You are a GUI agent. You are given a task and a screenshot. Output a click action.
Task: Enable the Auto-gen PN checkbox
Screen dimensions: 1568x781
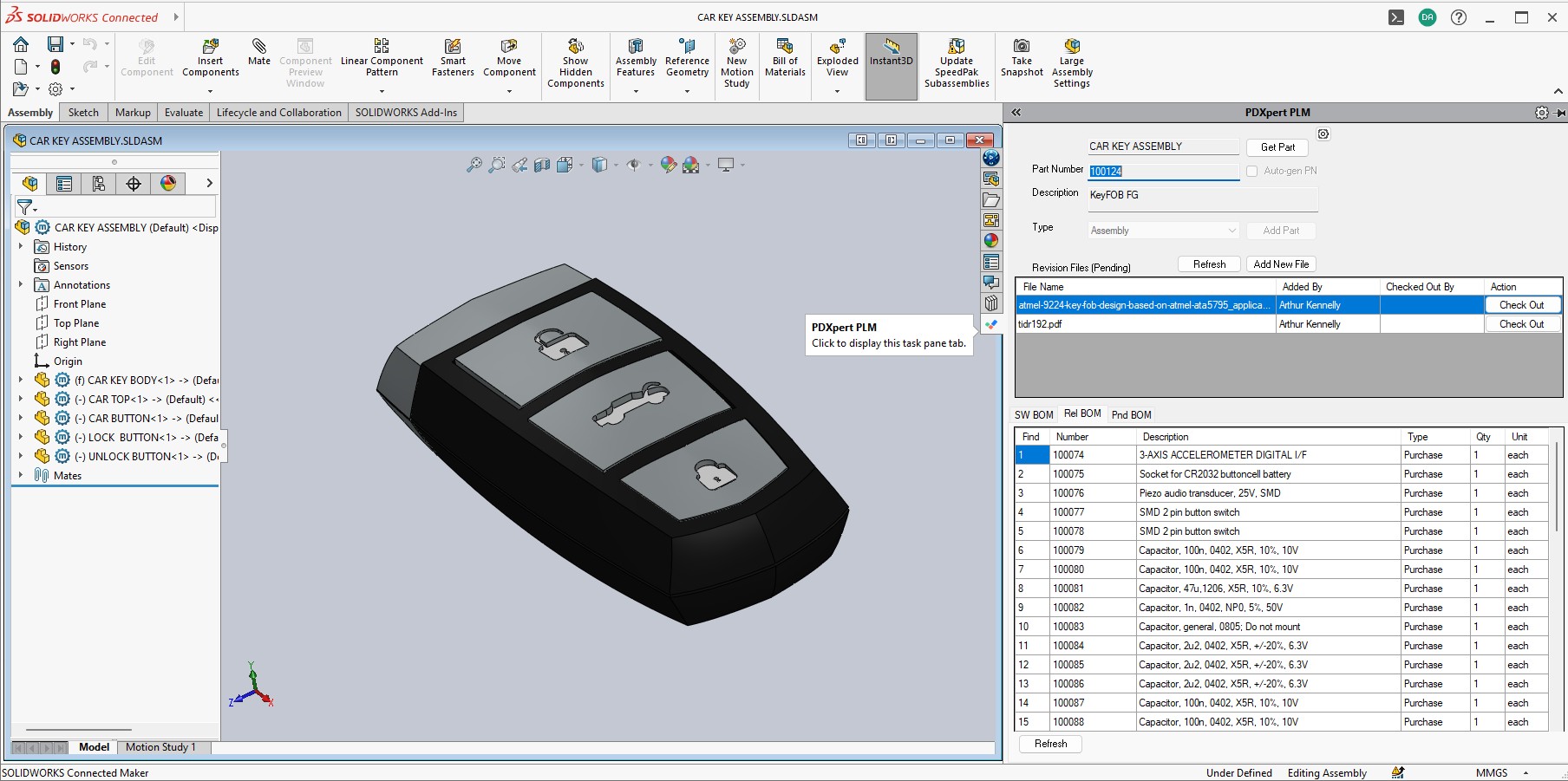(1252, 172)
